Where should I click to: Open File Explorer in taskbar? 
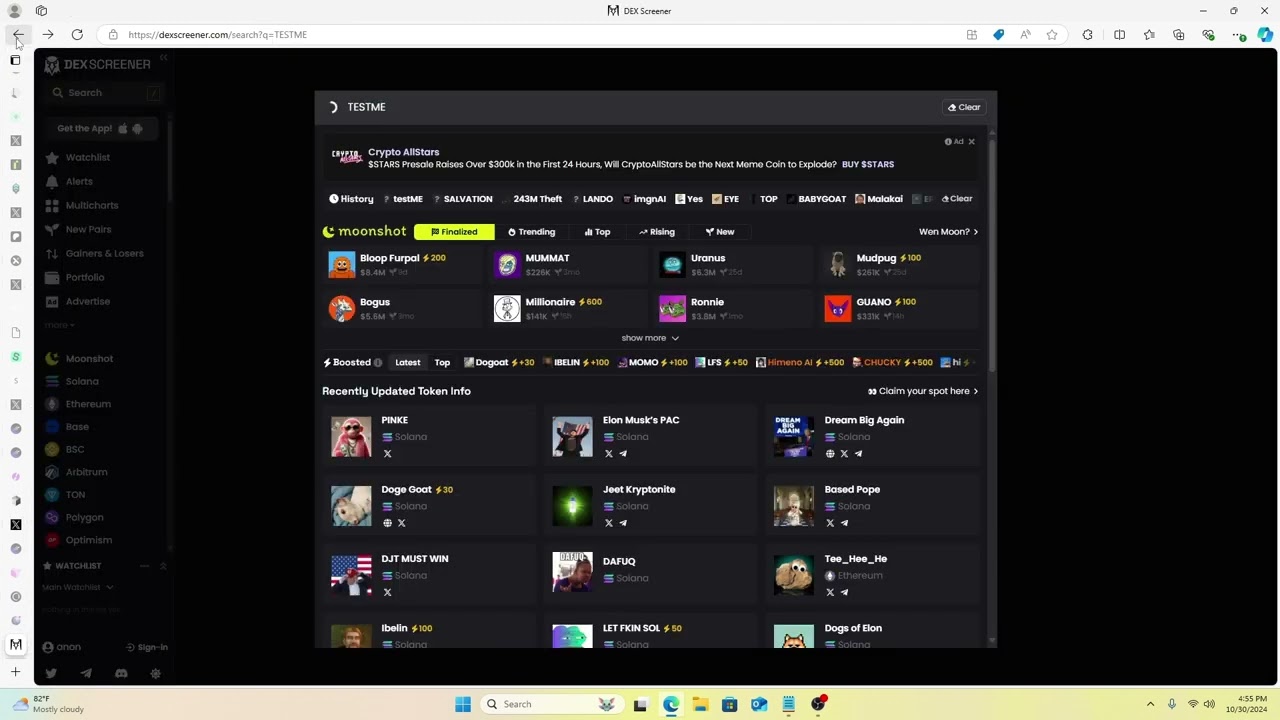pos(700,704)
